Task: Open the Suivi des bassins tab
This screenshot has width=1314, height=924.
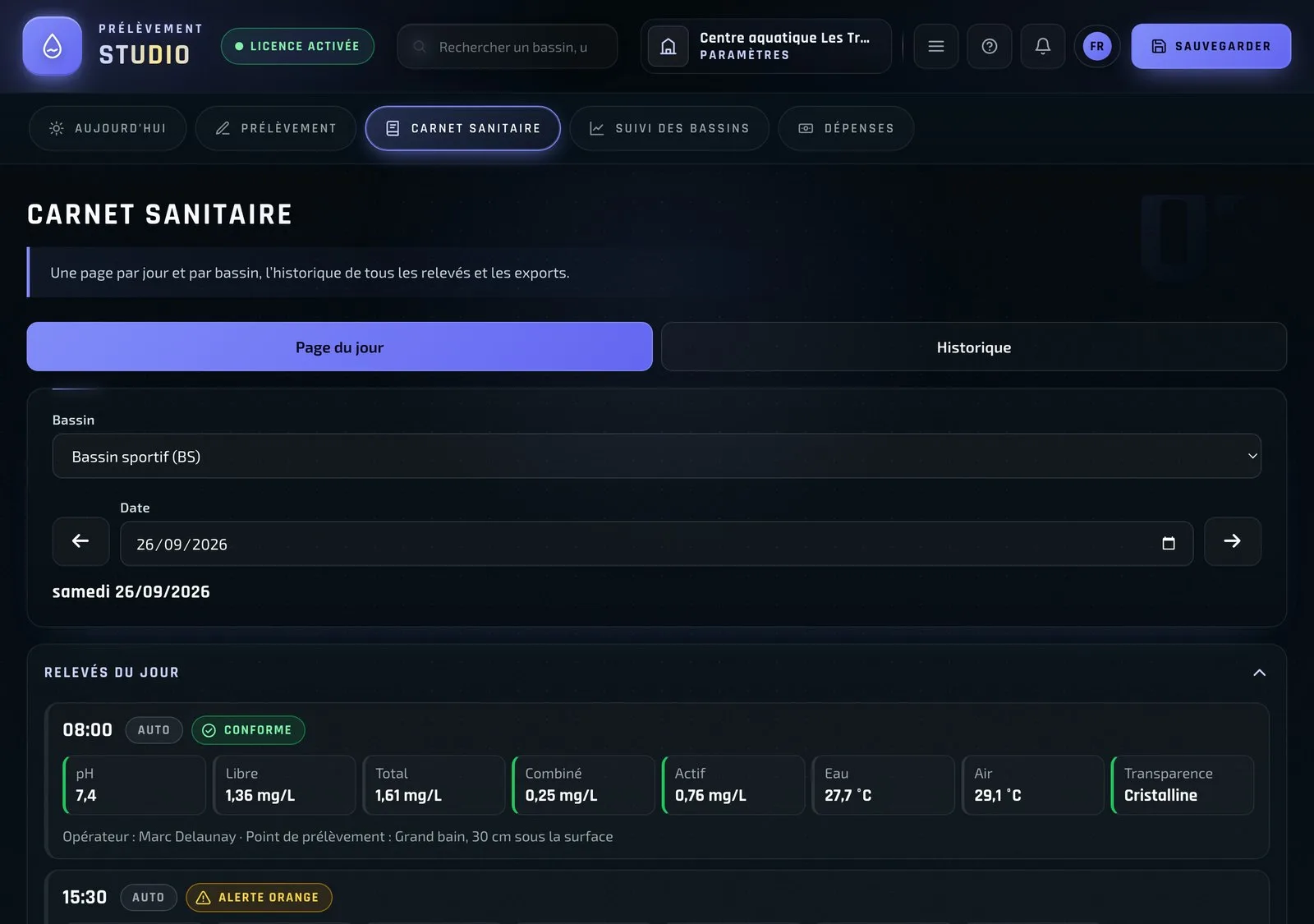Action: coord(669,128)
